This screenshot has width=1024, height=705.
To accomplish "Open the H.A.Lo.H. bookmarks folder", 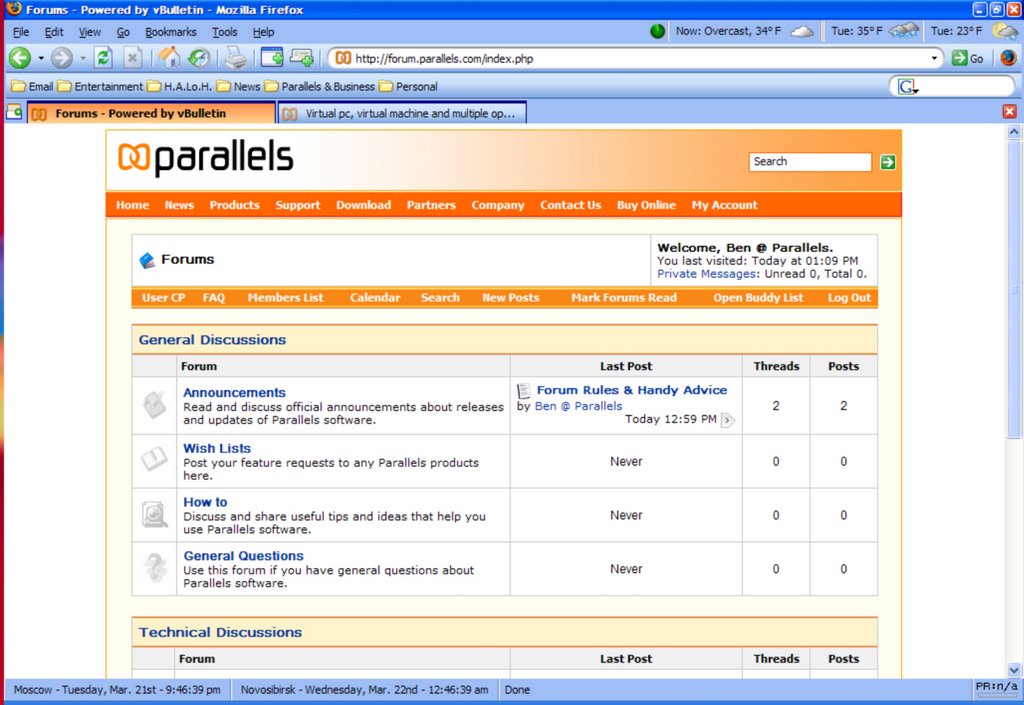I will tap(180, 86).
